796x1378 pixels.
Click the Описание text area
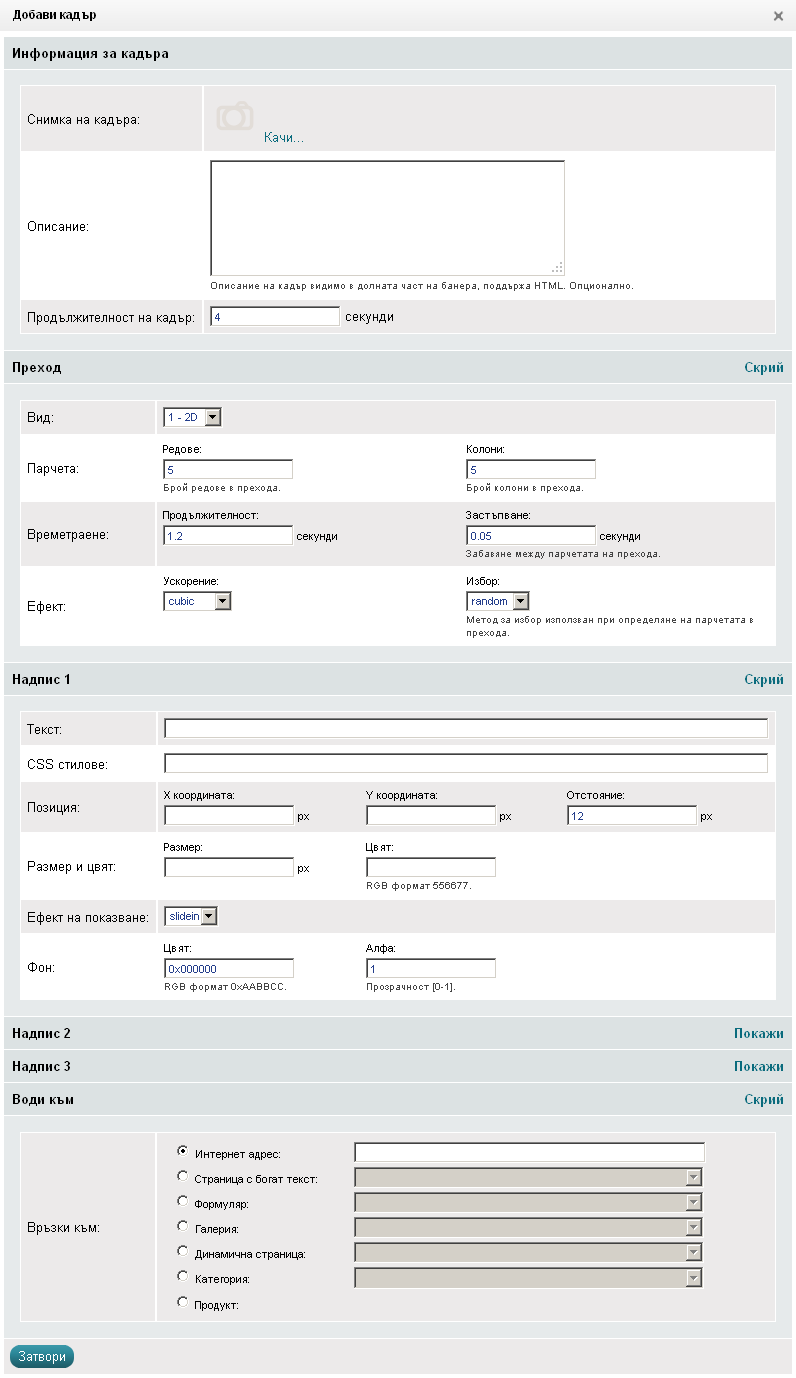[387, 217]
